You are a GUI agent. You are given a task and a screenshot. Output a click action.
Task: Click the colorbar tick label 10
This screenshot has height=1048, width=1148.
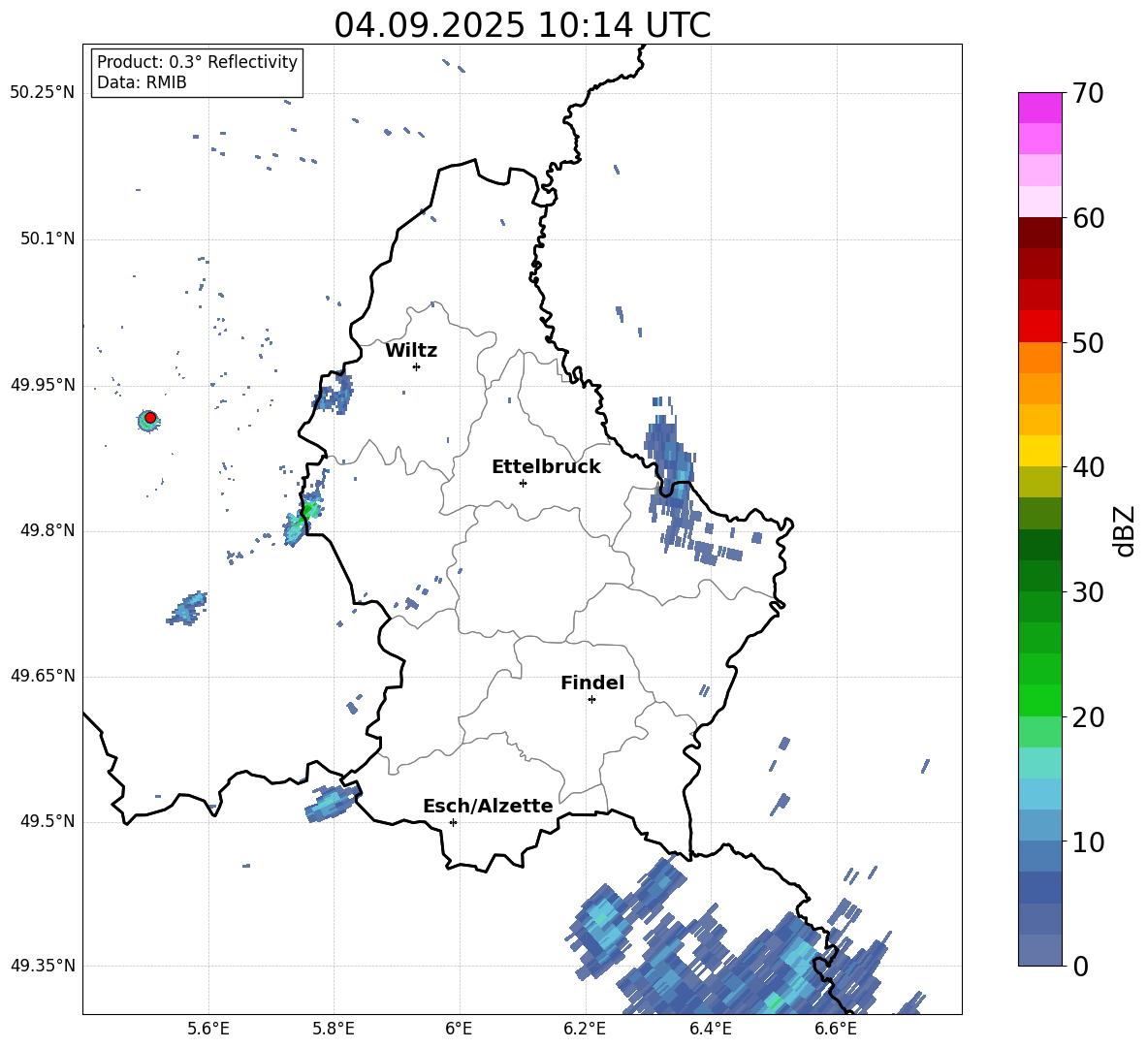click(1088, 842)
